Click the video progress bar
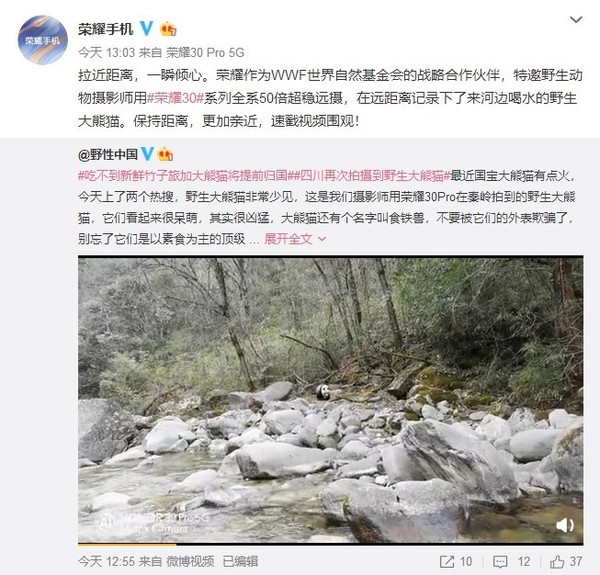The height and width of the screenshot is (575, 600). [331, 543]
